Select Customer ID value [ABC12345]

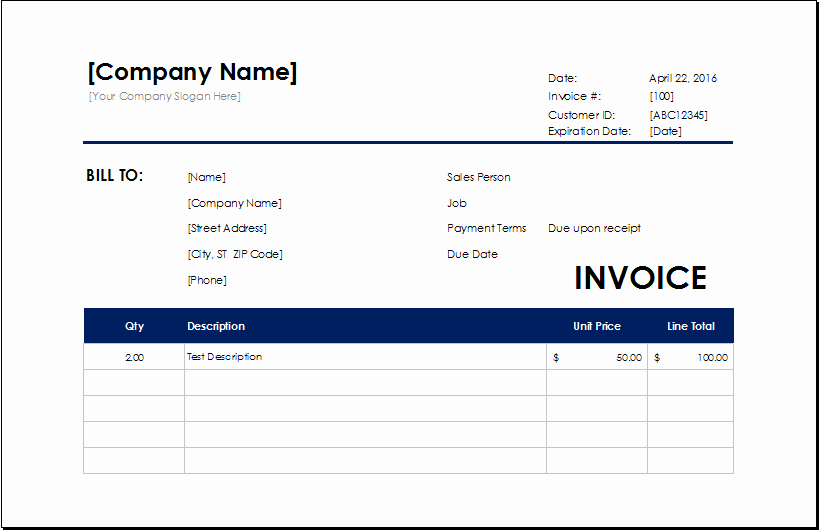[678, 115]
